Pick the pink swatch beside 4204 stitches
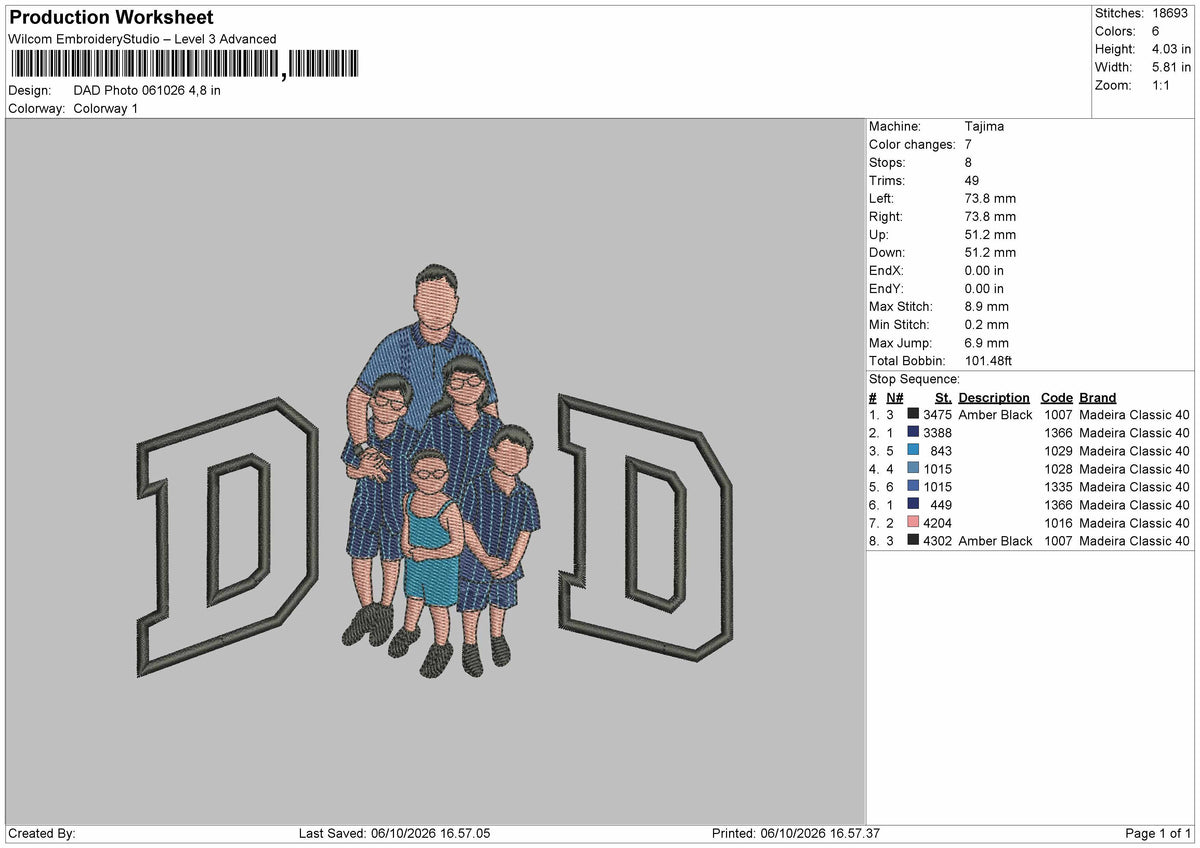Screen dimensions: 1200x848 [x=913, y=523]
